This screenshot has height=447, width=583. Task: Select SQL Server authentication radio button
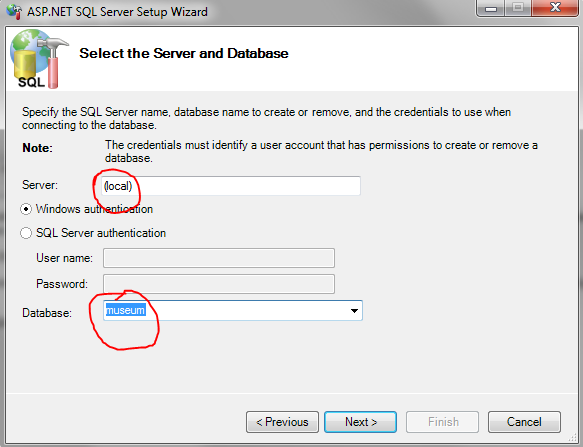[26, 233]
